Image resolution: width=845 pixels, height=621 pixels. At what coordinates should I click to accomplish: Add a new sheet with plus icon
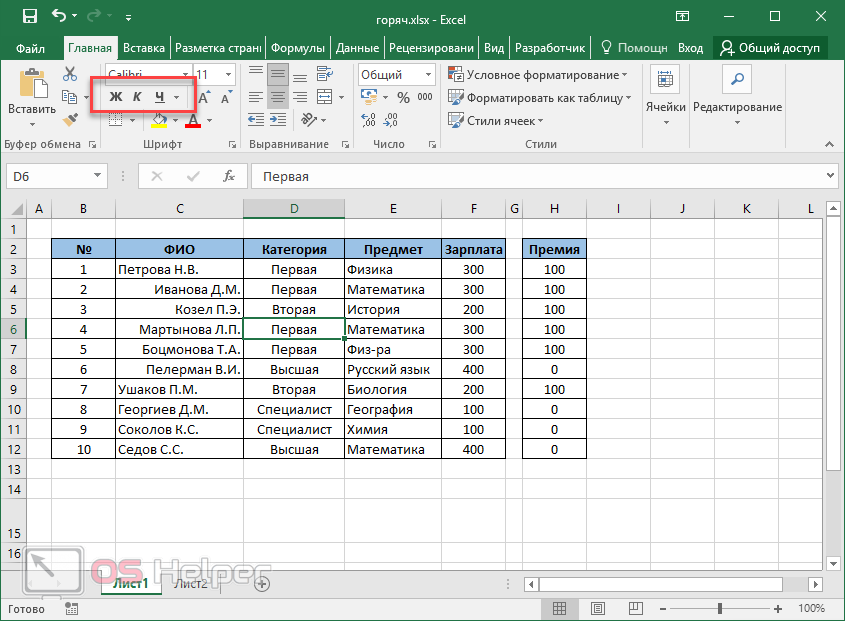click(262, 583)
